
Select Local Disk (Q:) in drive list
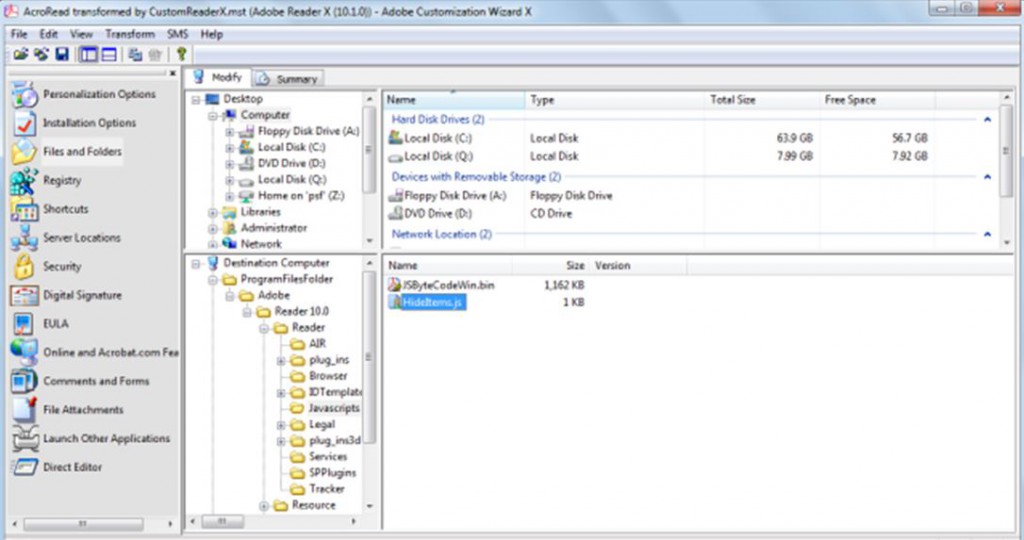pos(438,157)
